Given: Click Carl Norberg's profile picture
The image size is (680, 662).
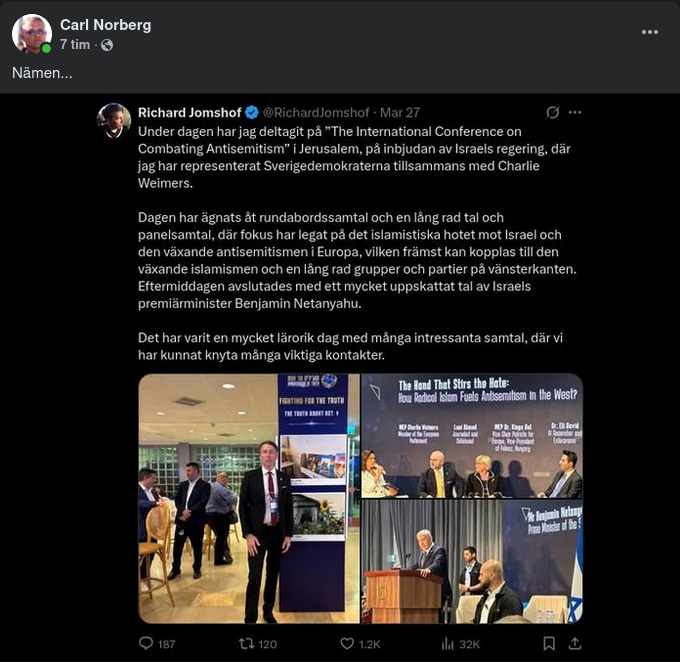Looking at the screenshot, I should 32,34.
